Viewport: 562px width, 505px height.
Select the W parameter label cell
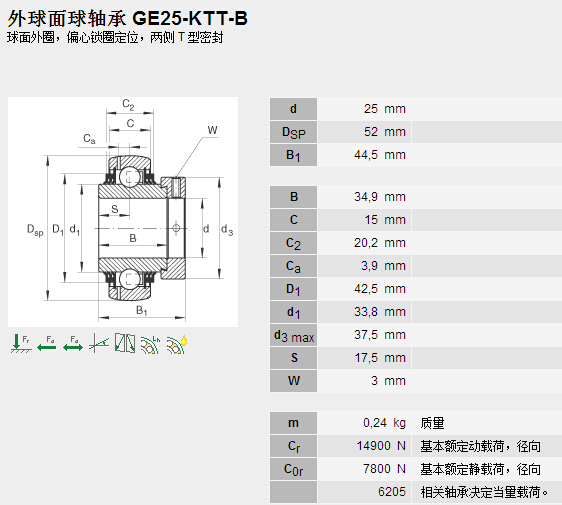[x=294, y=381]
